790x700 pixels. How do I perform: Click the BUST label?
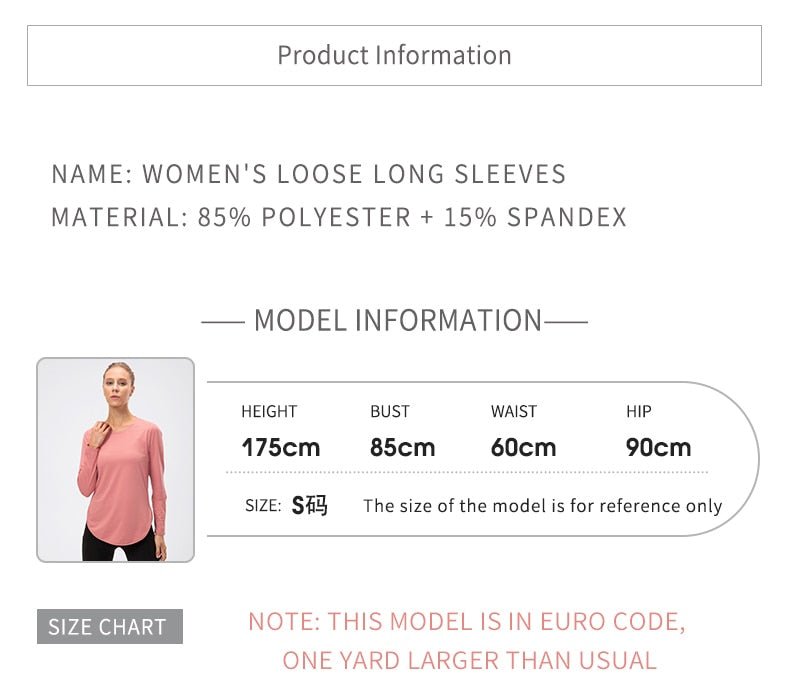click(x=390, y=411)
